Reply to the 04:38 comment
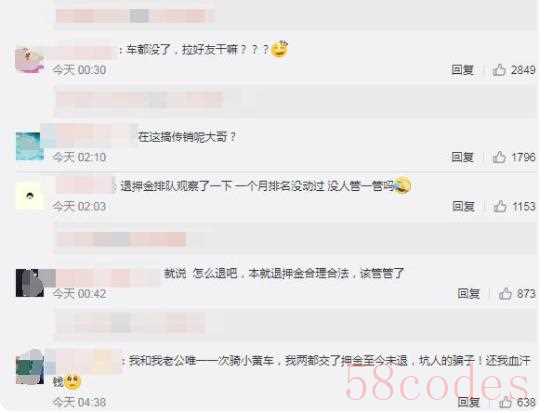The height and width of the screenshot is (413, 544). [x=468, y=402]
